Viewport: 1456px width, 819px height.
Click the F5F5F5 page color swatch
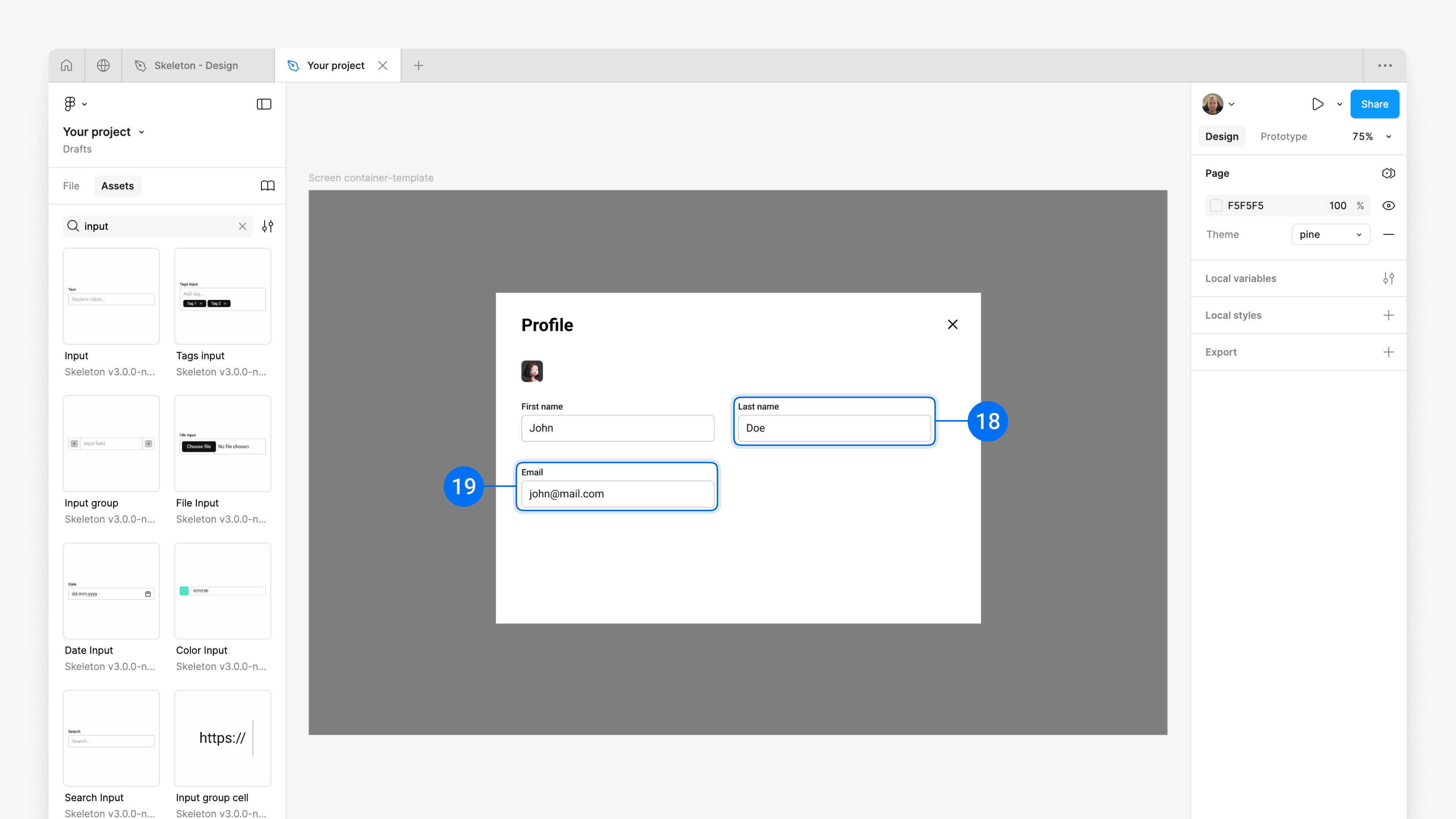1216,206
